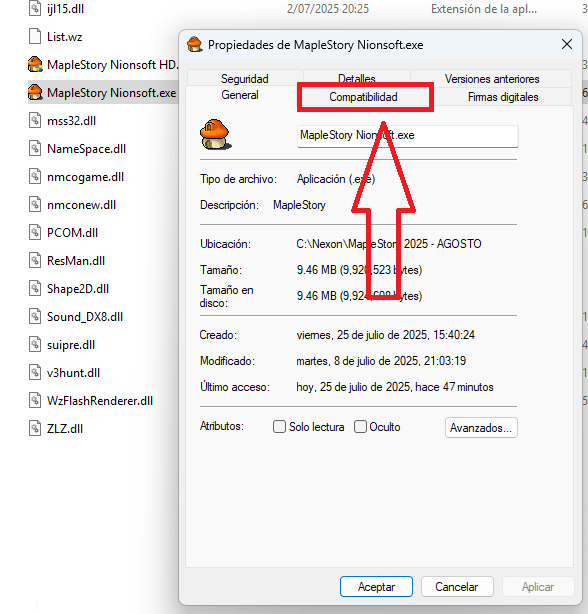
Task: Enable the Solo lectura checkbox
Action: (x=279, y=426)
